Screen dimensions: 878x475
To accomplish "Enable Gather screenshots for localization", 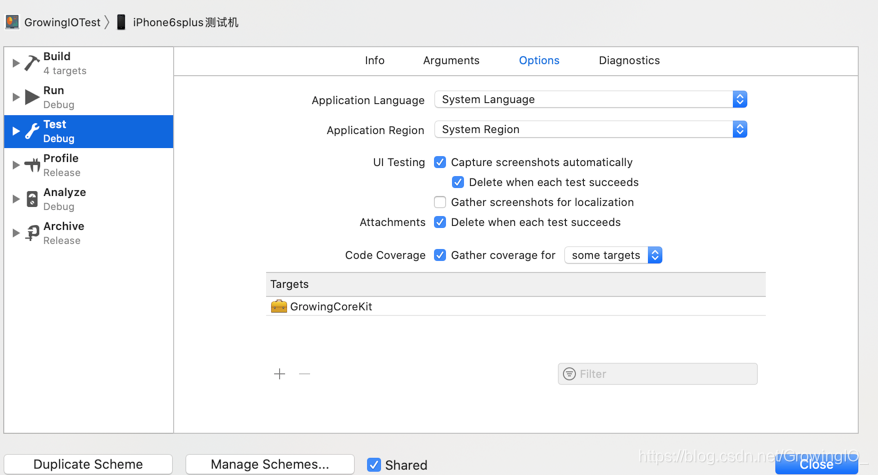I will [x=440, y=202].
